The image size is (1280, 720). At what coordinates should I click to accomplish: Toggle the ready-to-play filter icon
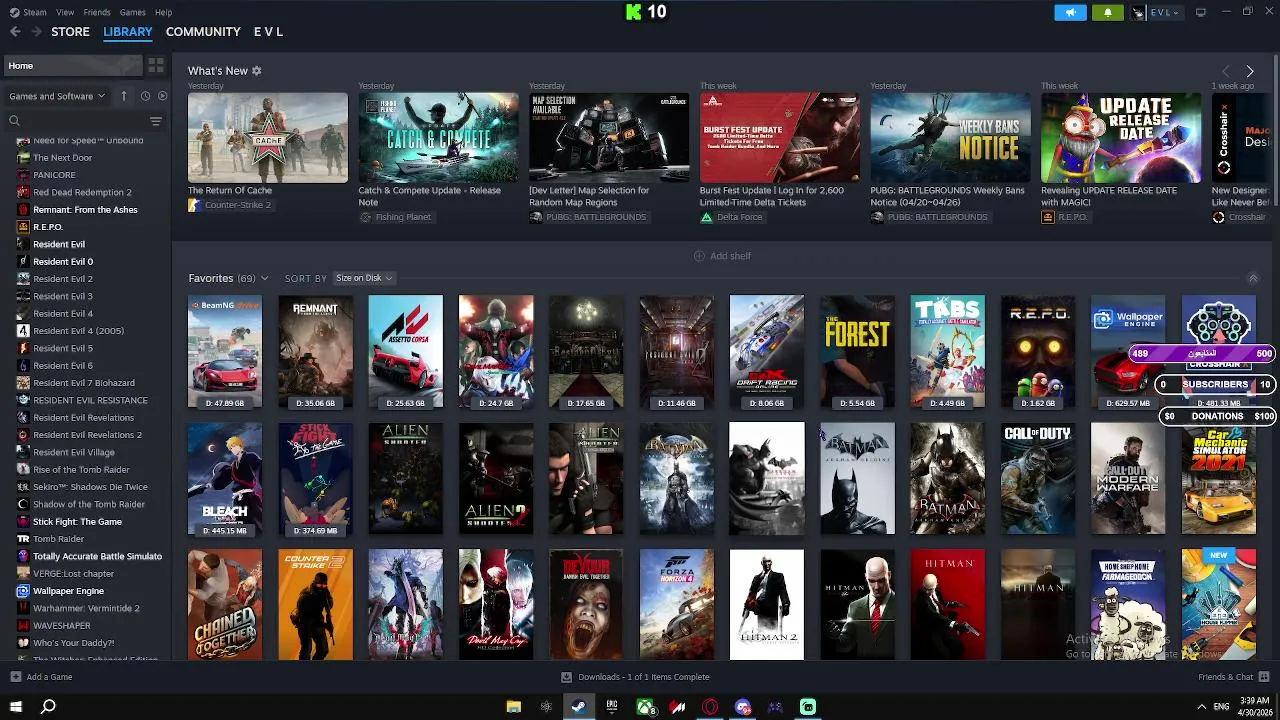pyautogui.click(x=163, y=96)
